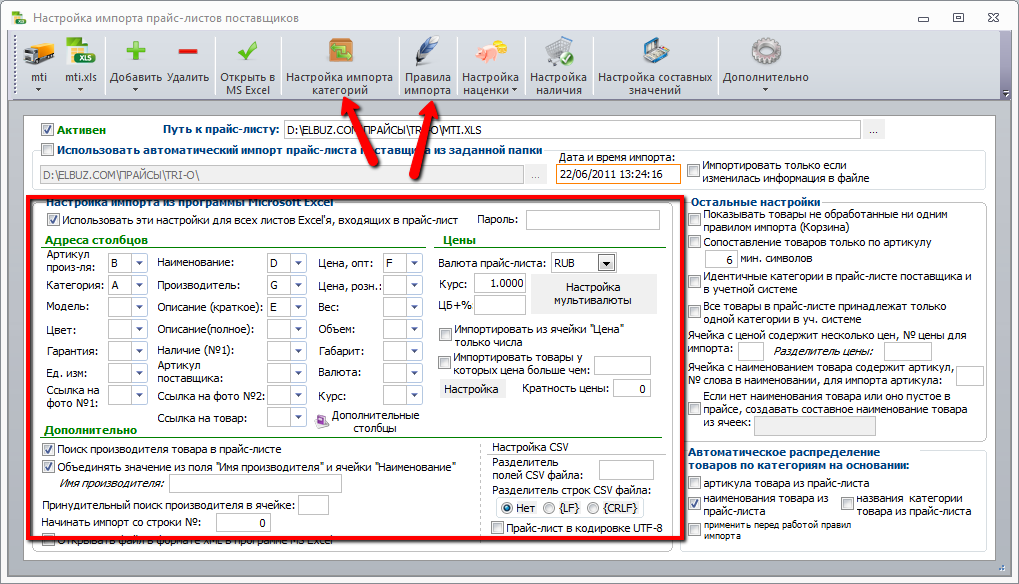Enable артикула товара из прайс-листа checkbox

(694, 483)
